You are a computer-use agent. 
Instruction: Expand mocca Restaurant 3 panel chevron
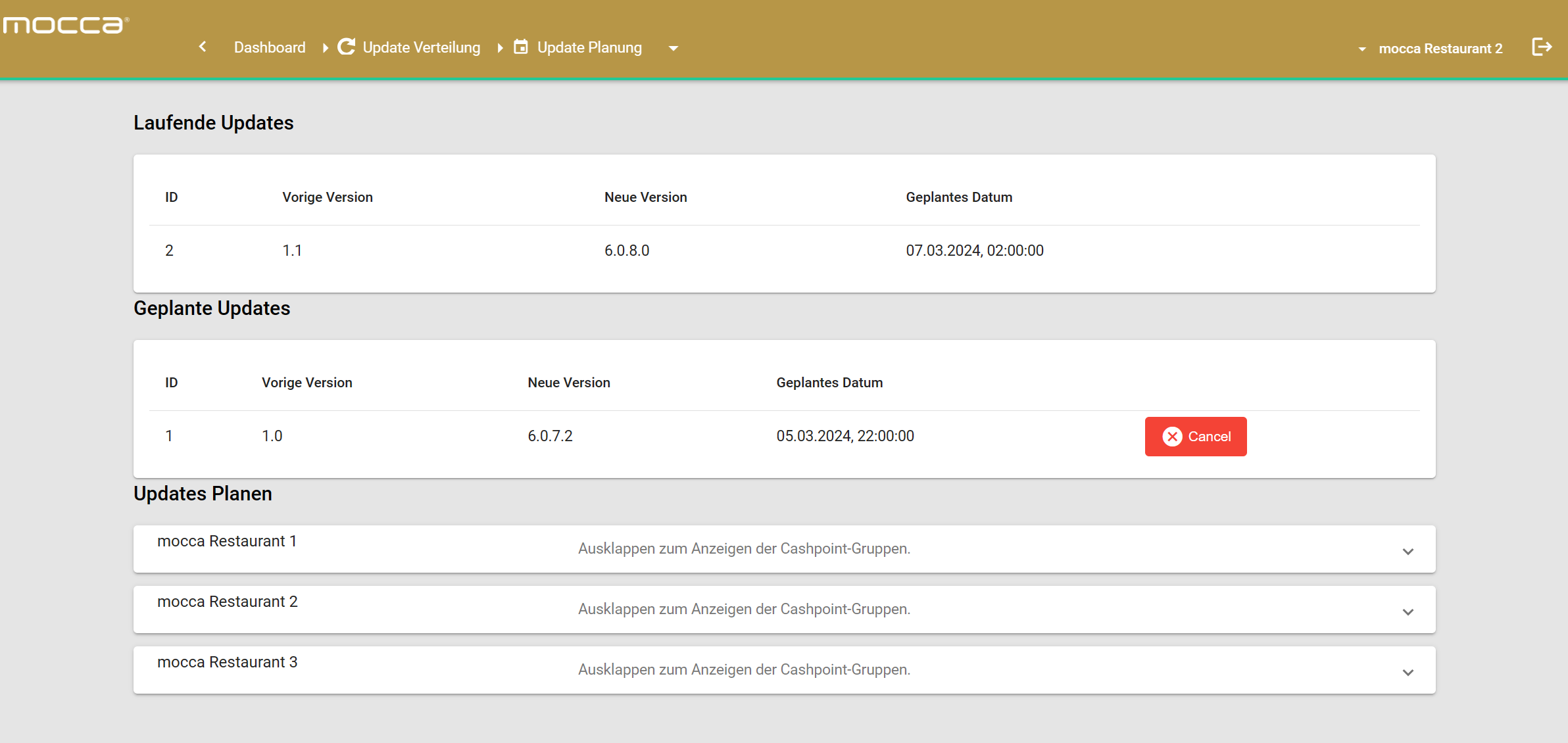(x=1408, y=673)
